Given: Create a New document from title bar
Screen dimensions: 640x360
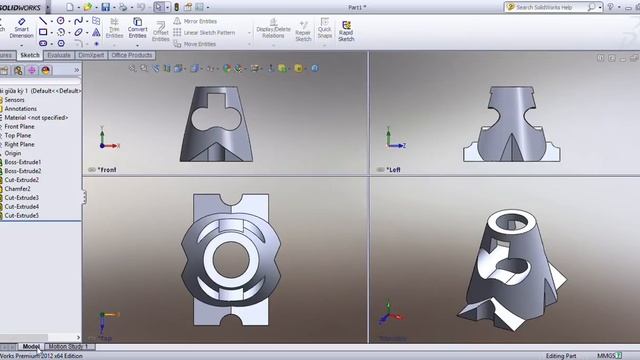Looking at the screenshot, I should (70, 7).
